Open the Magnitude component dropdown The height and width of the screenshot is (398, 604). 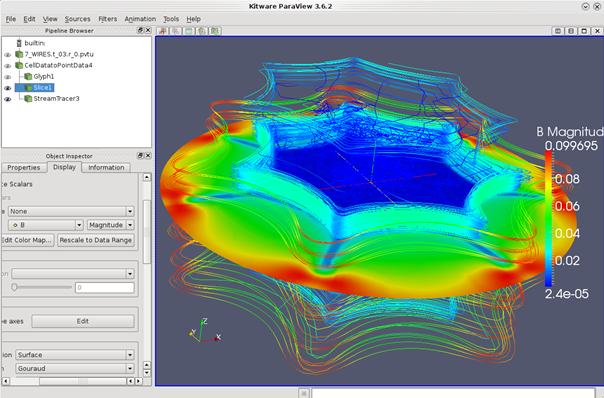pyautogui.click(x=111, y=225)
